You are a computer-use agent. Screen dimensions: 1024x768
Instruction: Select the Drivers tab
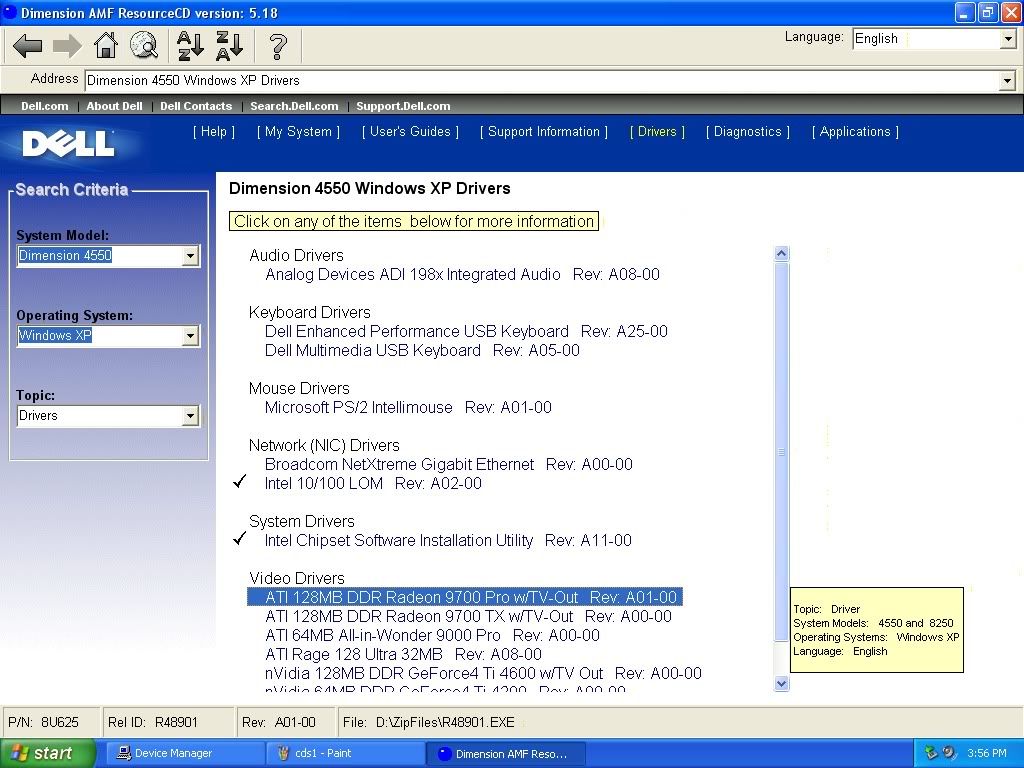pyautogui.click(x=657, y=132)
